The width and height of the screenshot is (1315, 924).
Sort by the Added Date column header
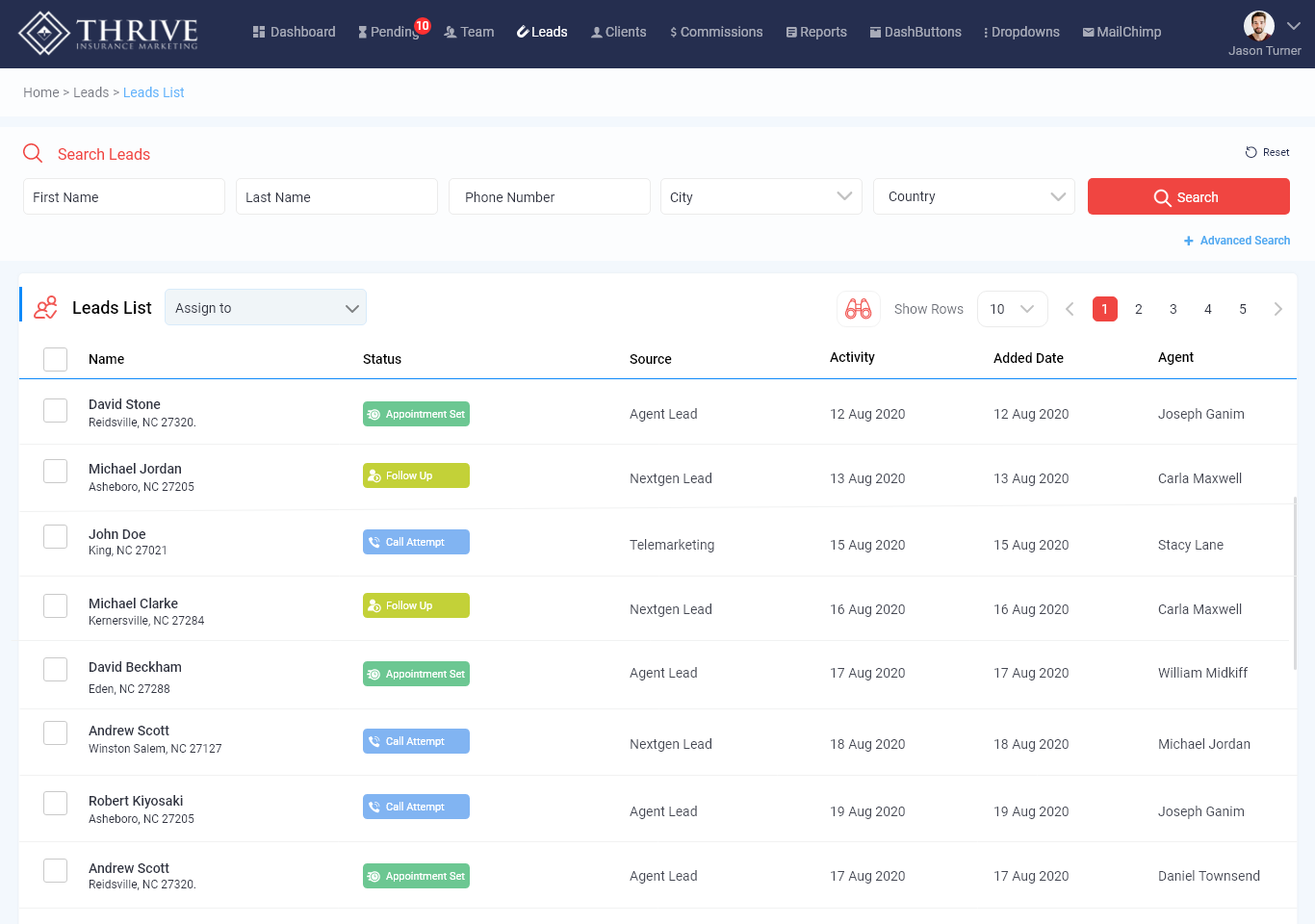pyautogui.click(x=1028, y=358)
